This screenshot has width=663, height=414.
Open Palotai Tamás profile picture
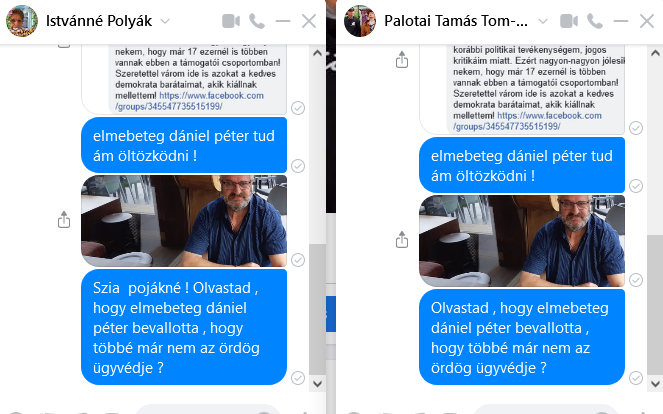(x=360, y=21)
